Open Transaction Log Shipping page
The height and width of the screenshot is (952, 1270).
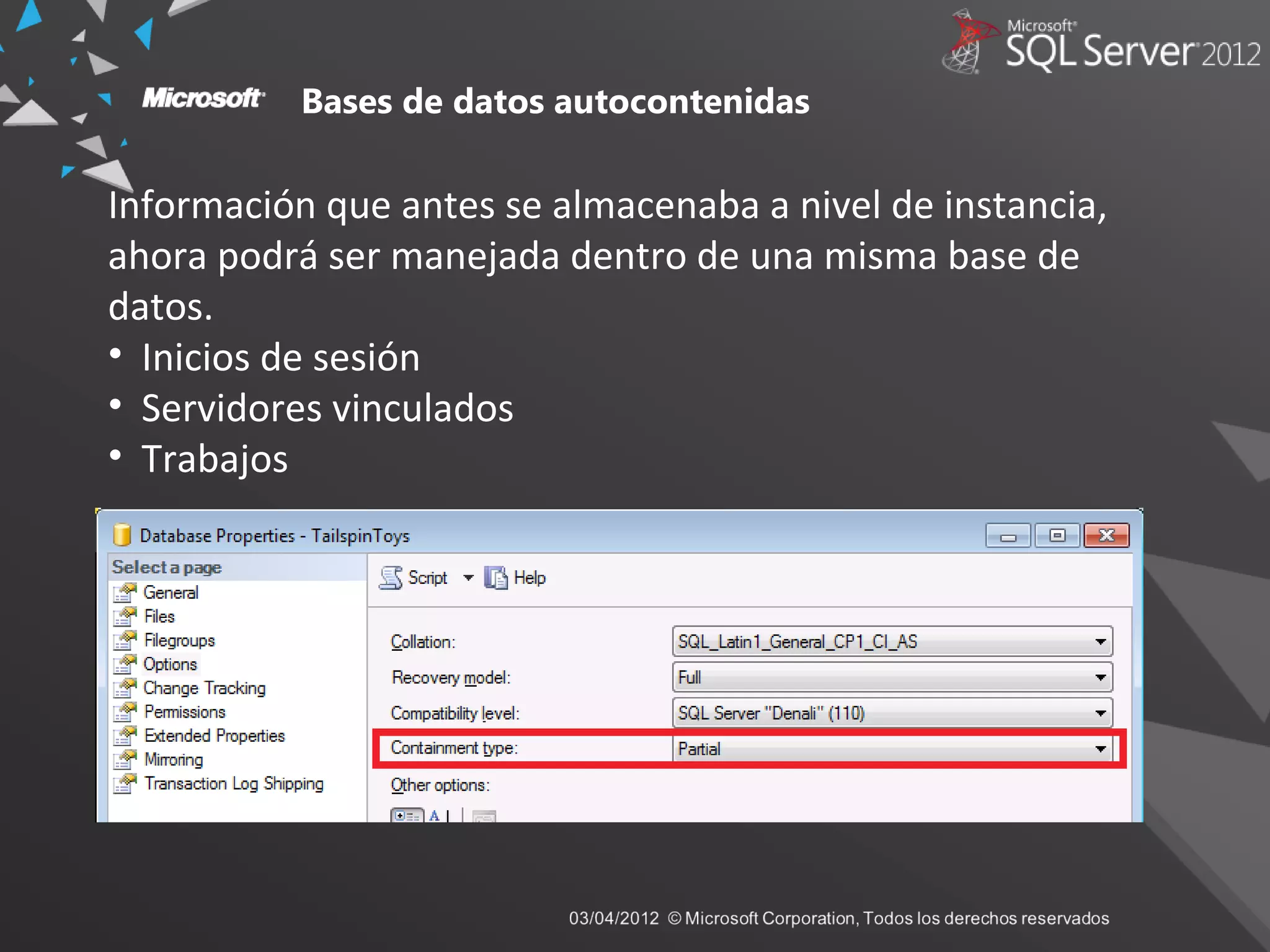coord(234,783)
